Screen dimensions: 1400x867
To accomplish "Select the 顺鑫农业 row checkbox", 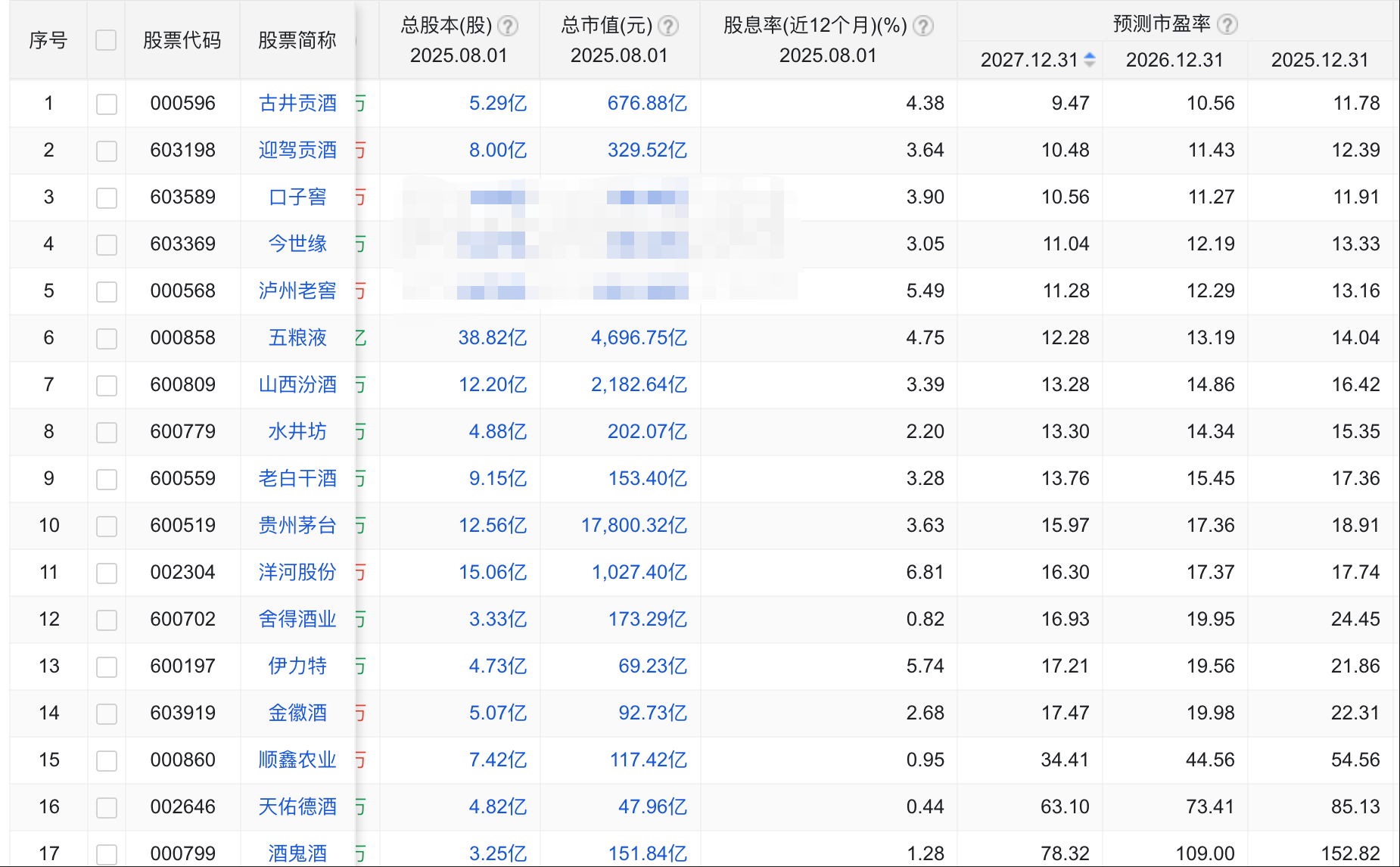I will tap(107, 760).
